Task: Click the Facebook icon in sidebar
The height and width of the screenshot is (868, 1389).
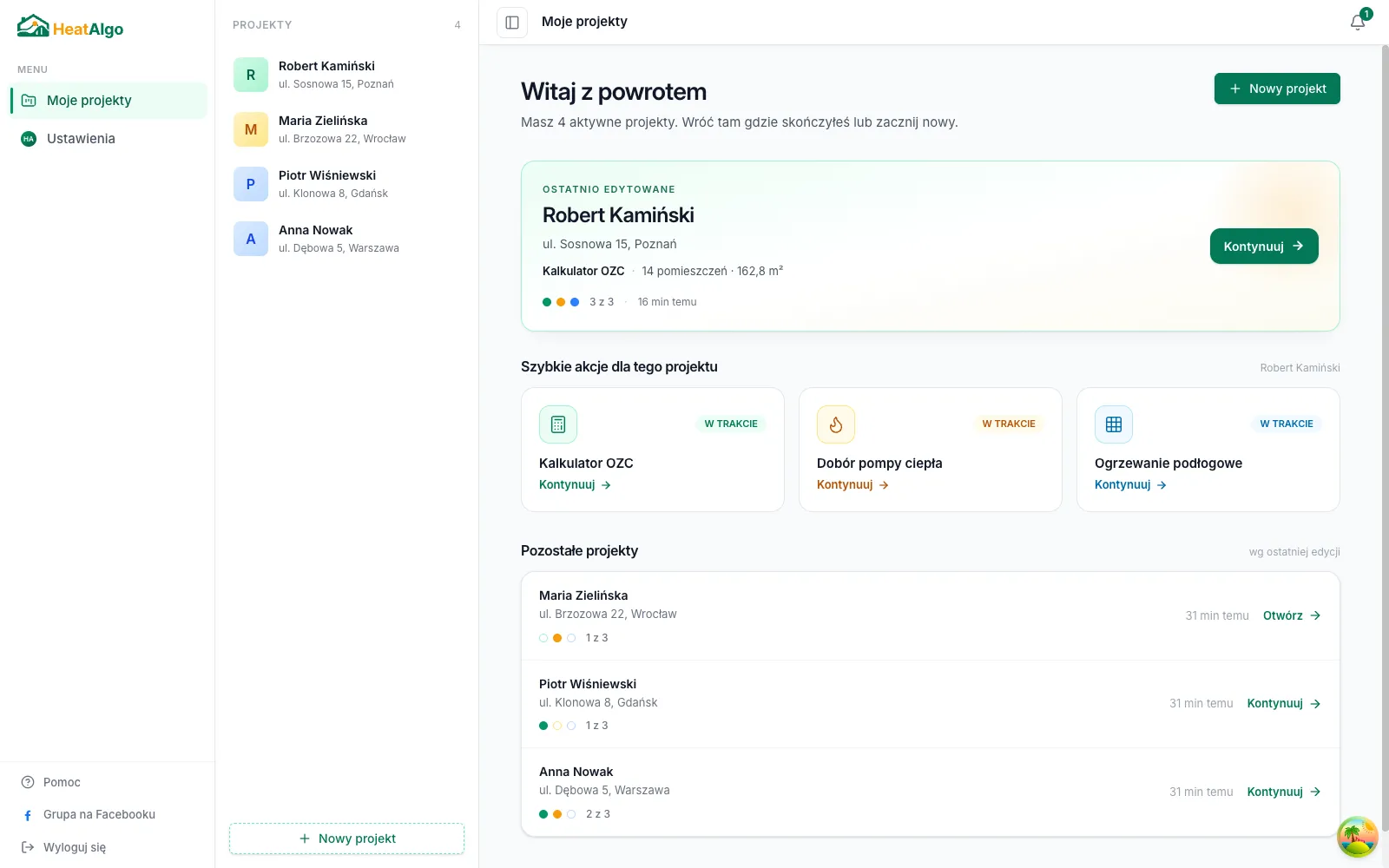Action: (28, 815)
